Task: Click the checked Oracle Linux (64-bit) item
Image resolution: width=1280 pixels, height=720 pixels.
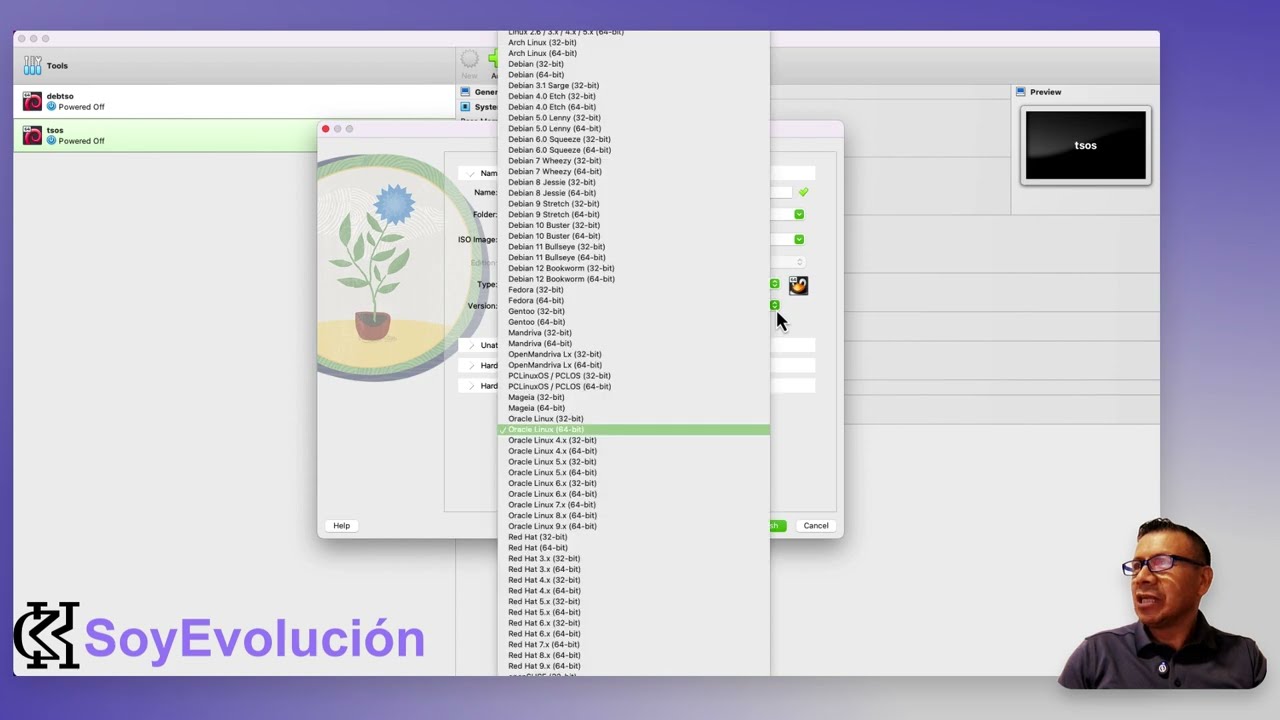Action: pyautogui.click(x=634, y=430)
